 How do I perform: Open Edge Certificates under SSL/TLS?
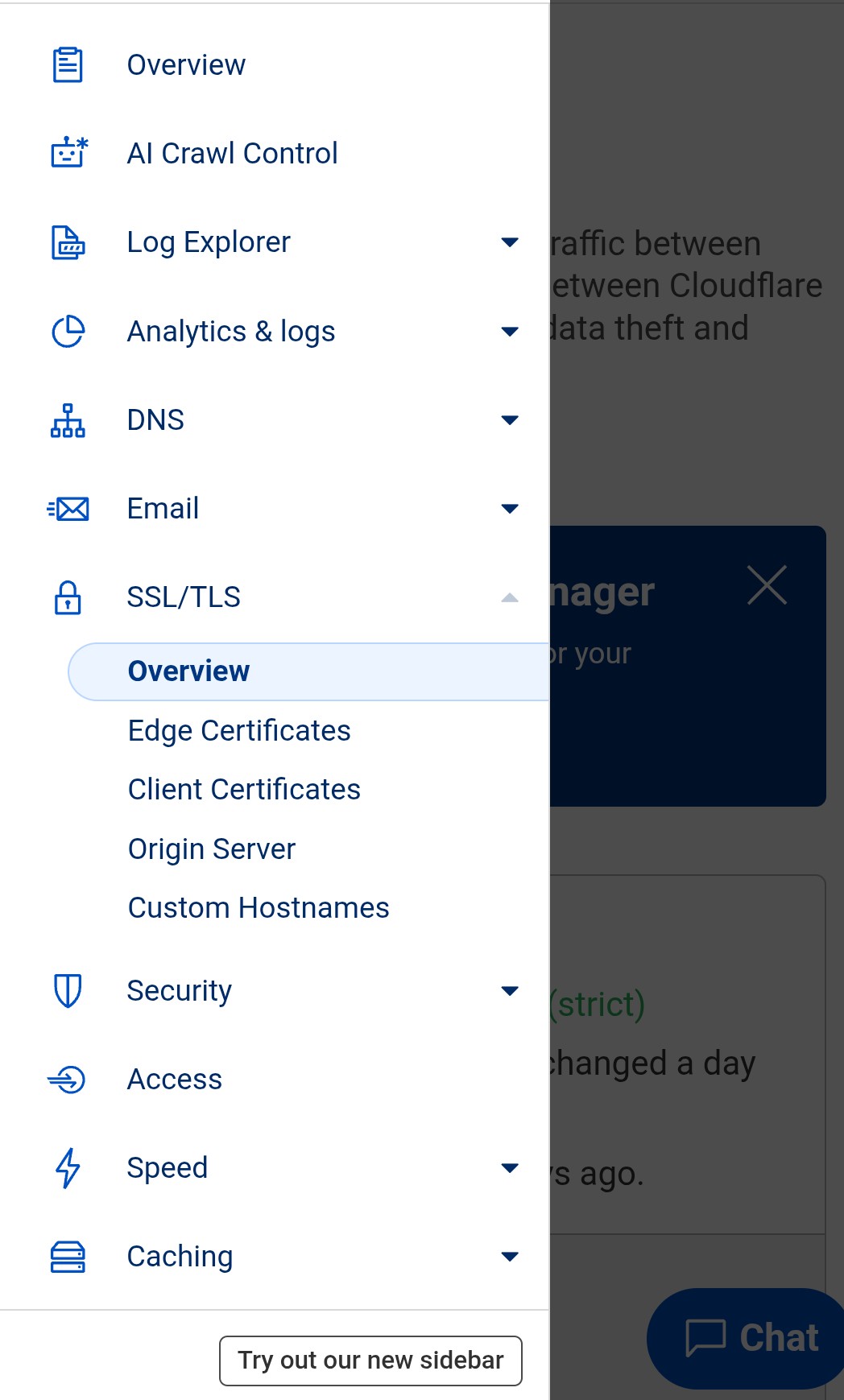click(239, 731)
